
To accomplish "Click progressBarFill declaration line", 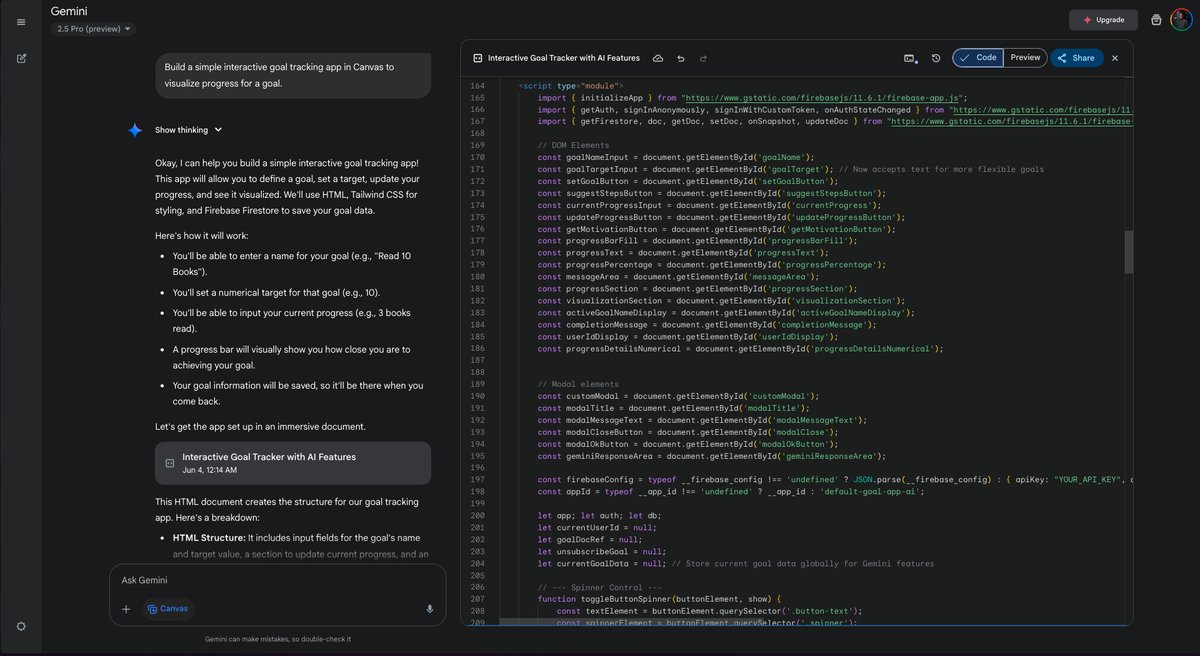I will (698, 242).
